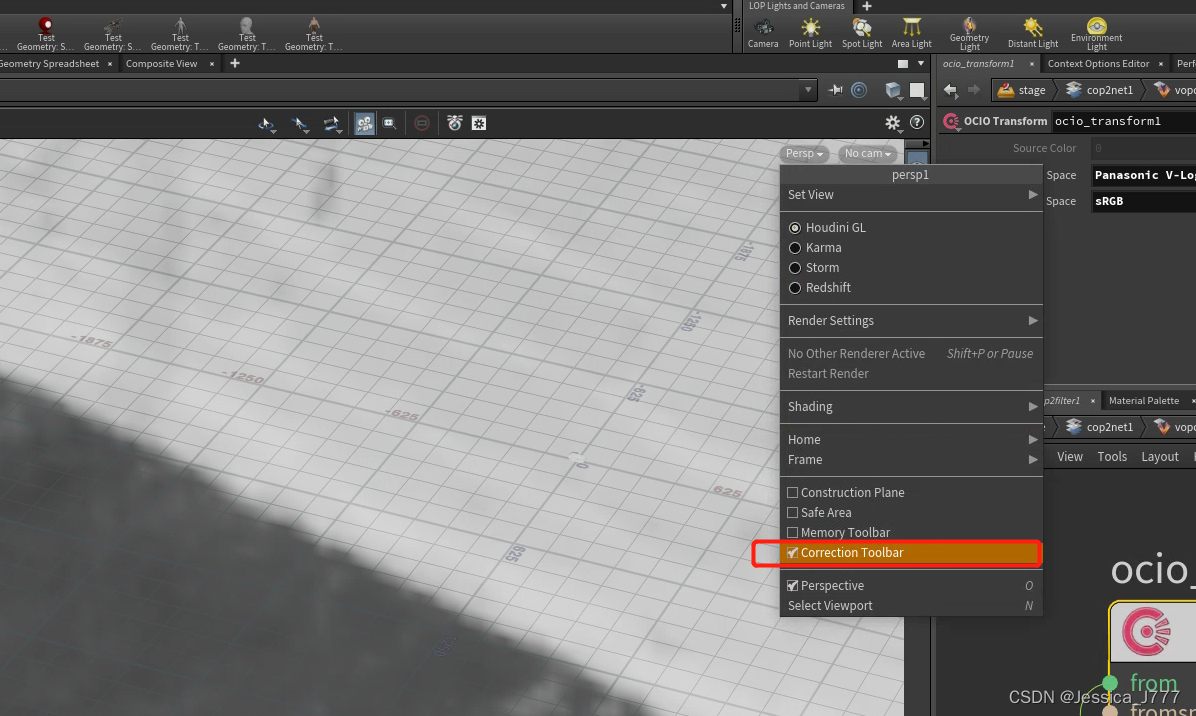Go forward with the right arrow in parameter pane

click(x=973, y=90)
